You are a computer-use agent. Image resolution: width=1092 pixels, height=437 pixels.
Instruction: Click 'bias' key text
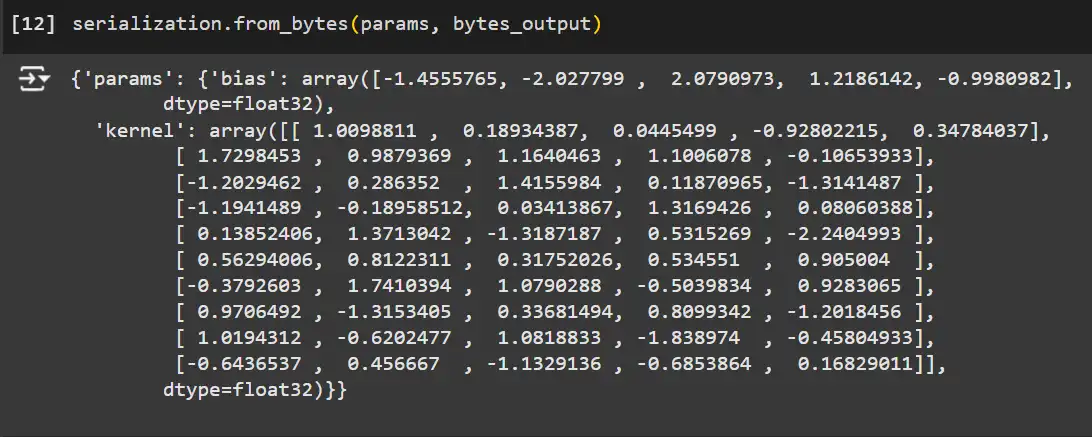click(x=244, y=79)
